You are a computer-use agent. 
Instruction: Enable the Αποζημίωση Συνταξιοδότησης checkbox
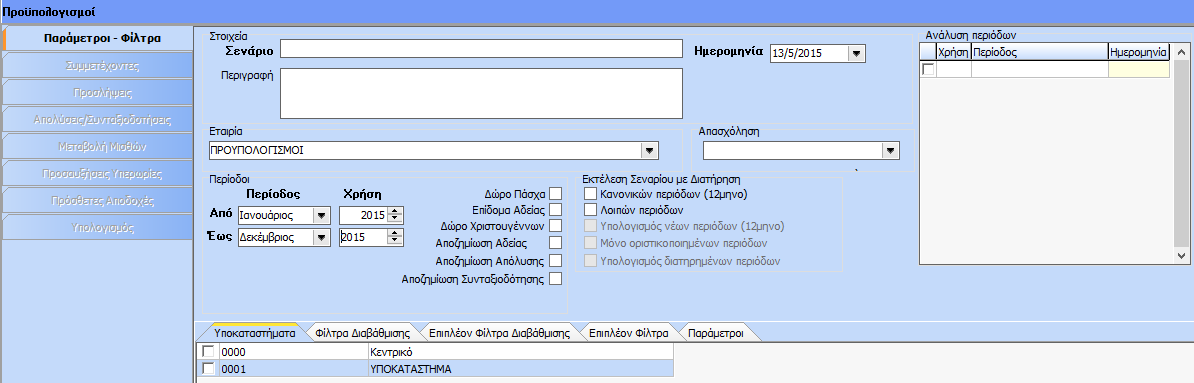click(556, 279)
